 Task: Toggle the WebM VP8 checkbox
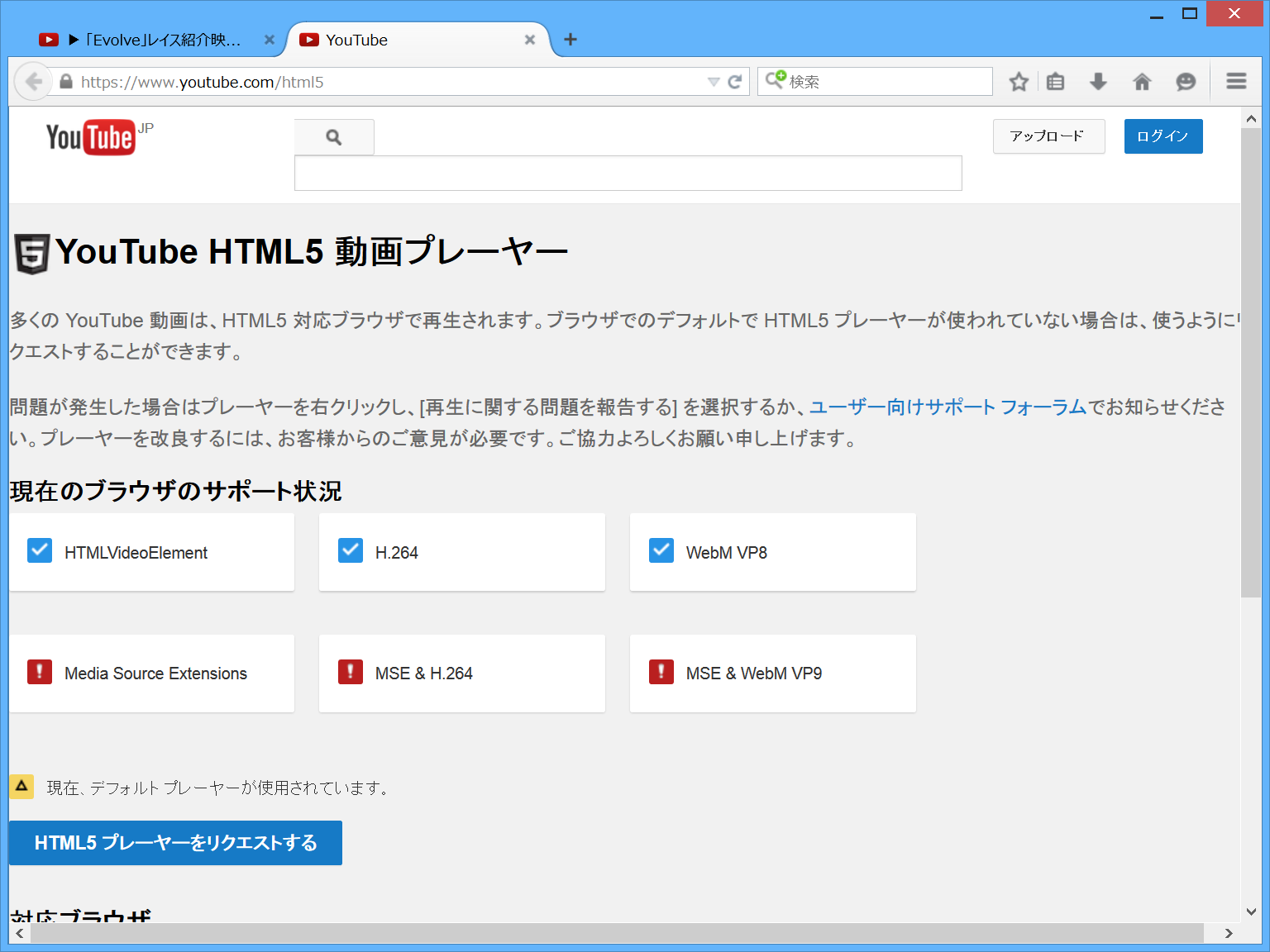point(661,550)
